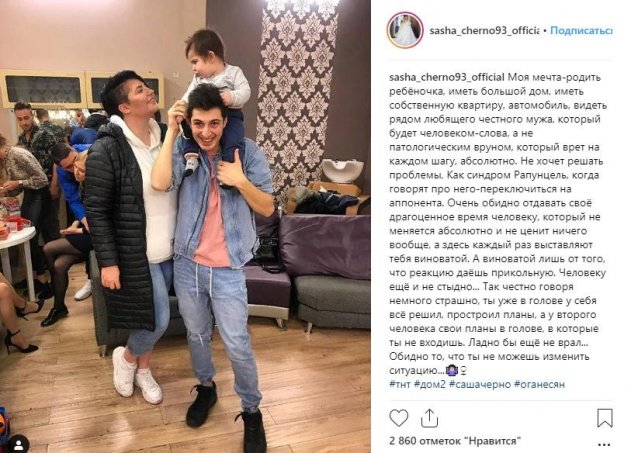This screenshot has width=631, height=453.
Task: Click the baby on the man's shoulders
Action: [x=215, y=93]
